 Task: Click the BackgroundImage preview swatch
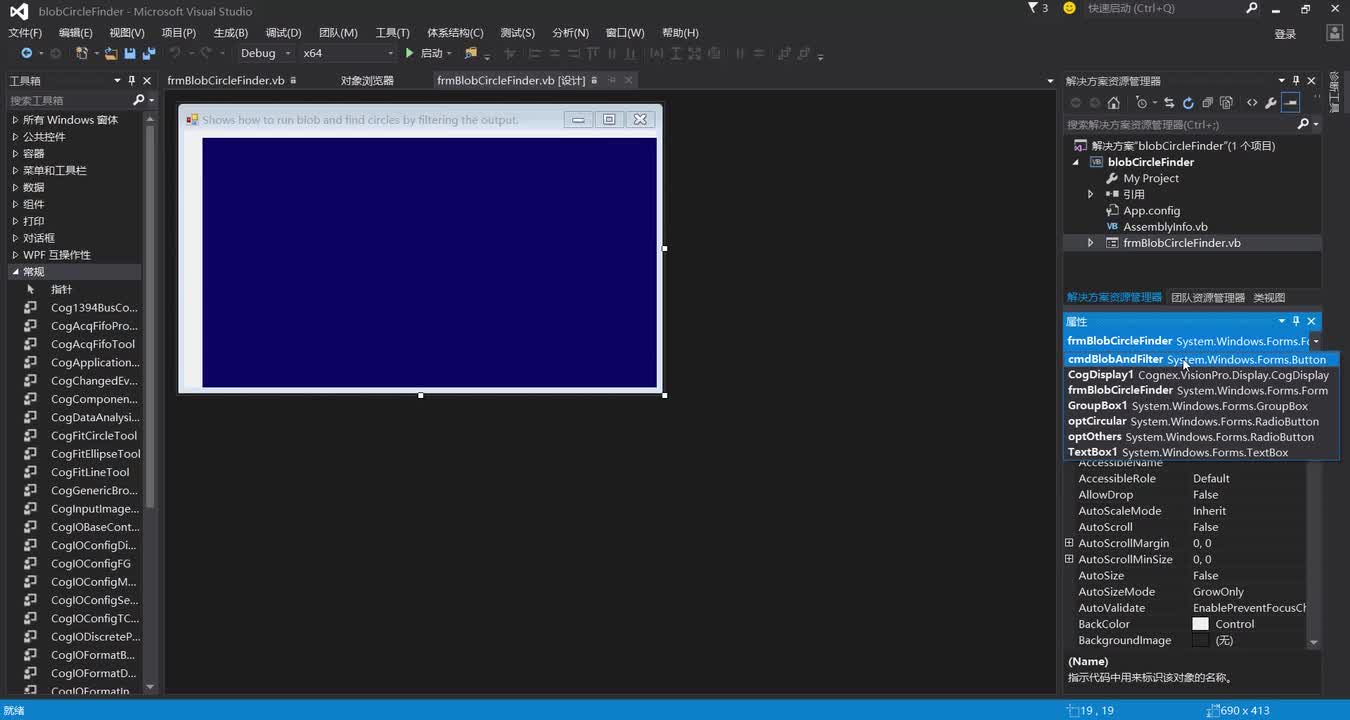pyautogui.click(x=1200, y=640)
